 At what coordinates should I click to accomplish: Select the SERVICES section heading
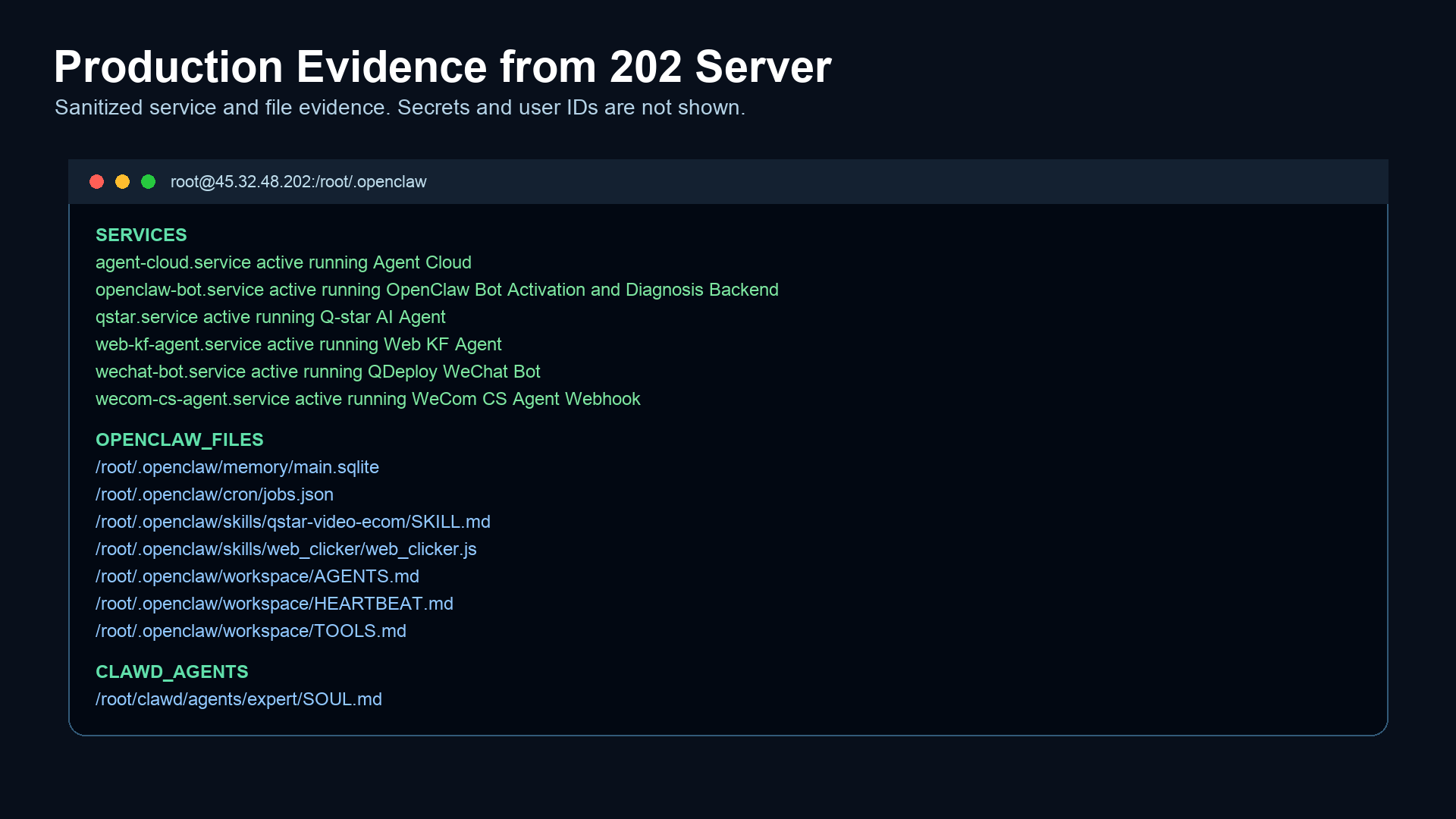(x=141, y=235)
